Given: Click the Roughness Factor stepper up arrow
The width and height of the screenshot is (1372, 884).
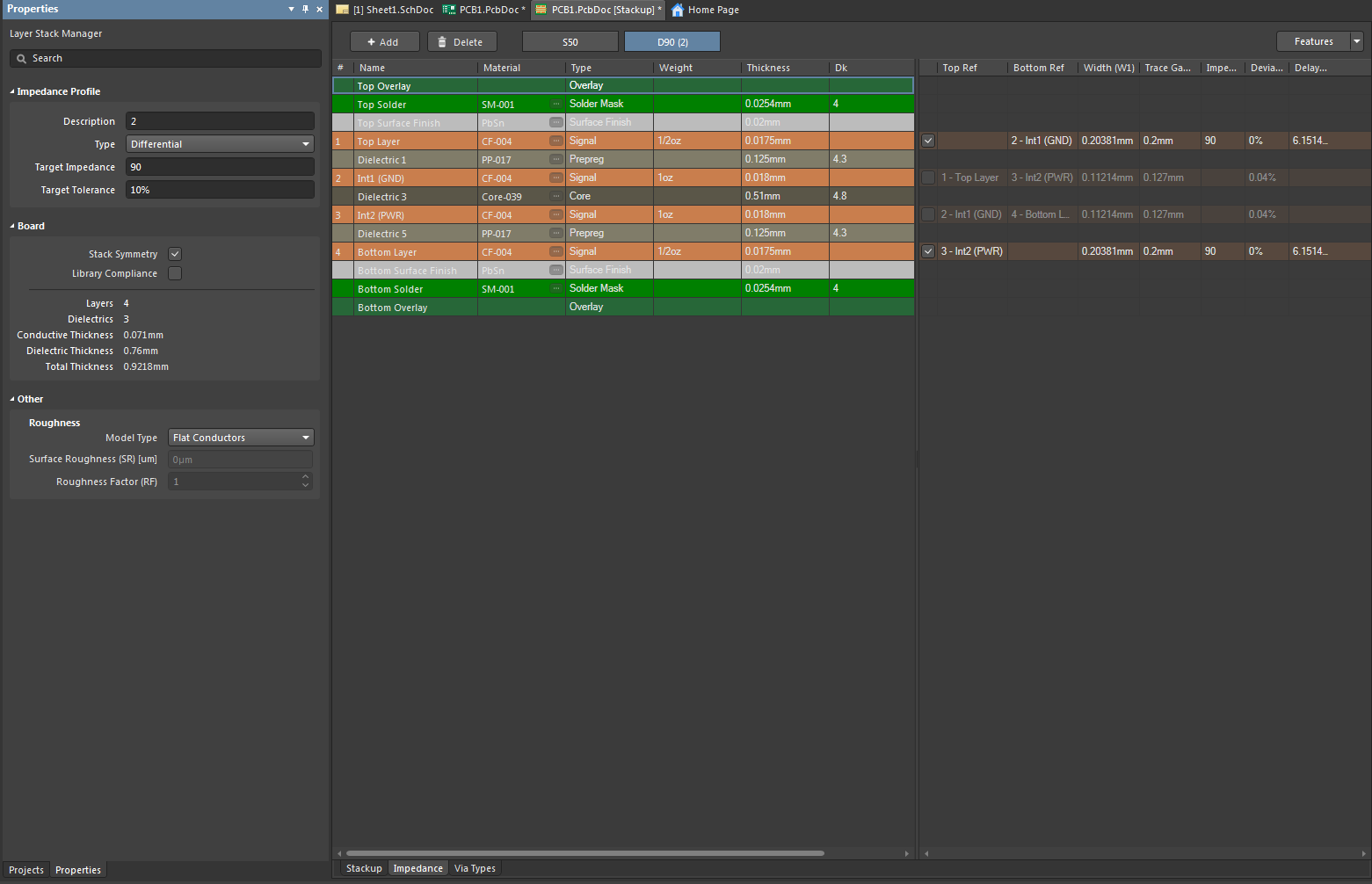Looking at the screenshot, I should 304,477.
